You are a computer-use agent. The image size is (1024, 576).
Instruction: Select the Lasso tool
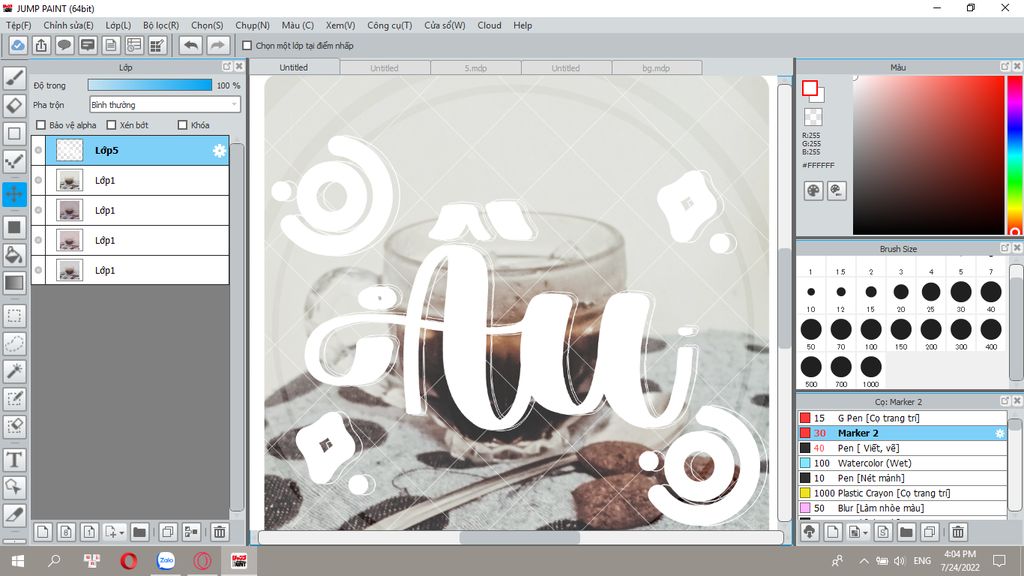[x=14, y=344]
